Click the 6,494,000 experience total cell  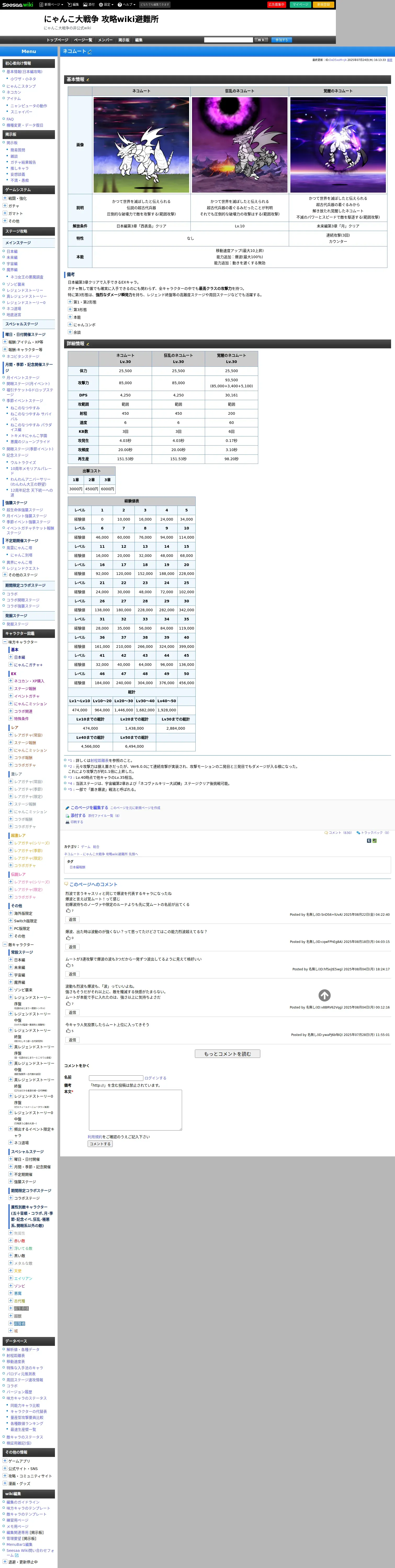[x=135, y=746]
